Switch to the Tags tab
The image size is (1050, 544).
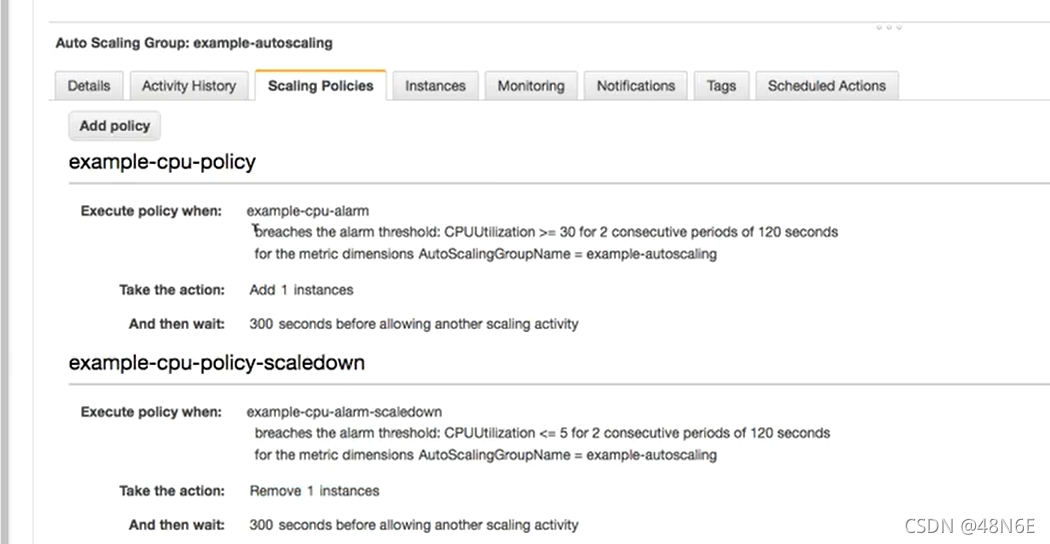coord(721,86)
